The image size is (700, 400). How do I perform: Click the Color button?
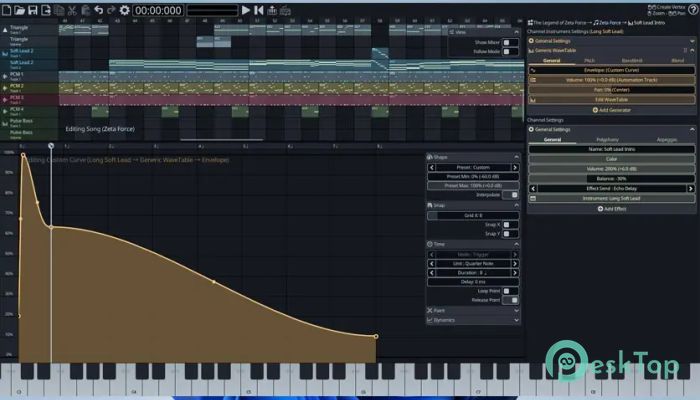611,159
